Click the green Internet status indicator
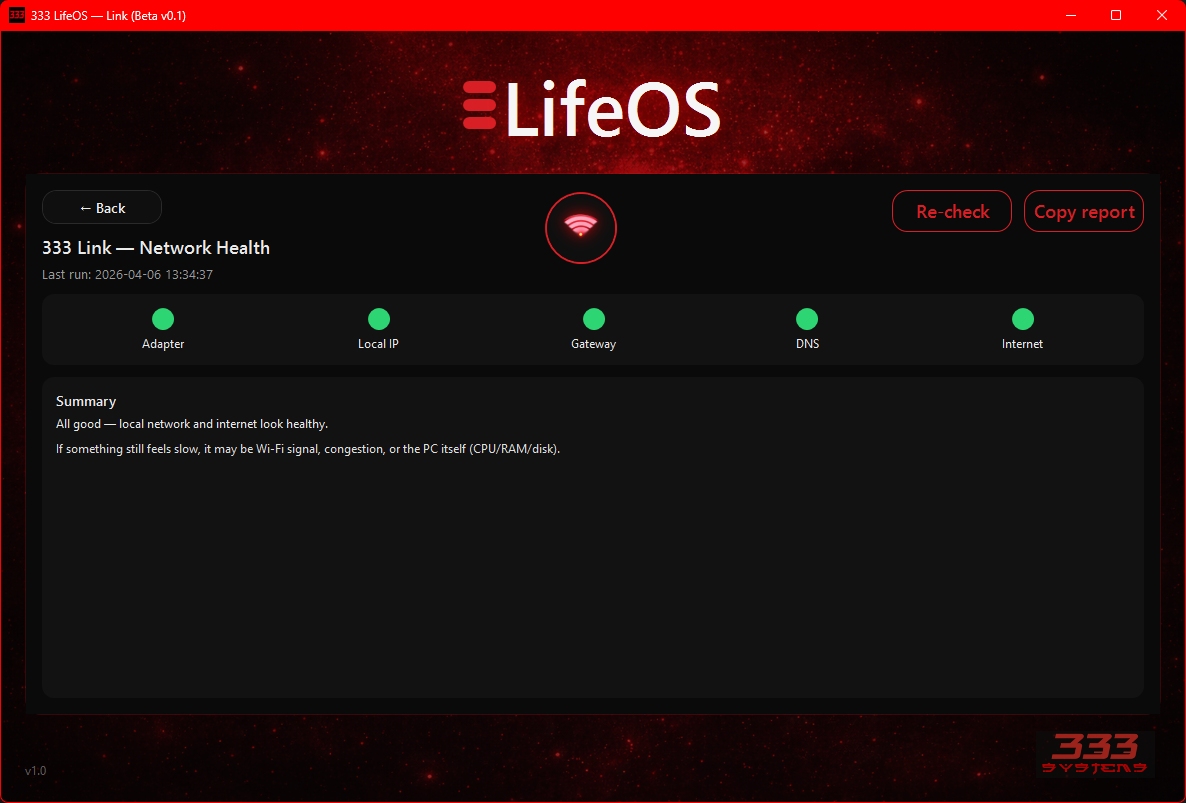This screenshot has height=803, width=1186. [x=1023, y=319]
